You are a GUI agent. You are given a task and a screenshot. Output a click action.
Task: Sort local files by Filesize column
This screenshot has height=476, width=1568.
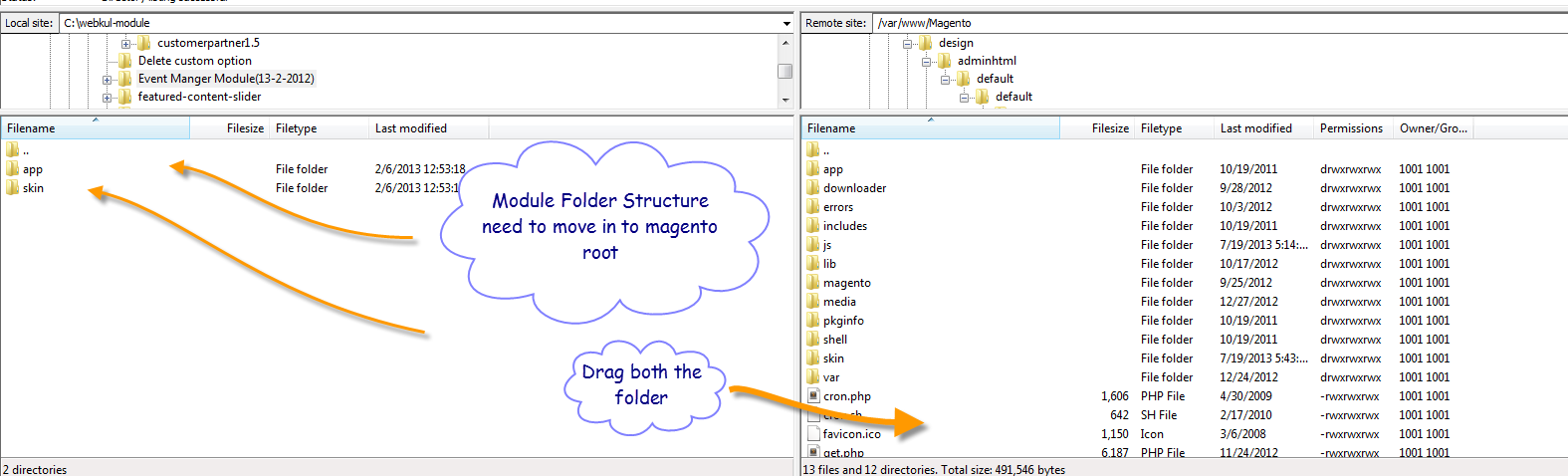[229, 128]
